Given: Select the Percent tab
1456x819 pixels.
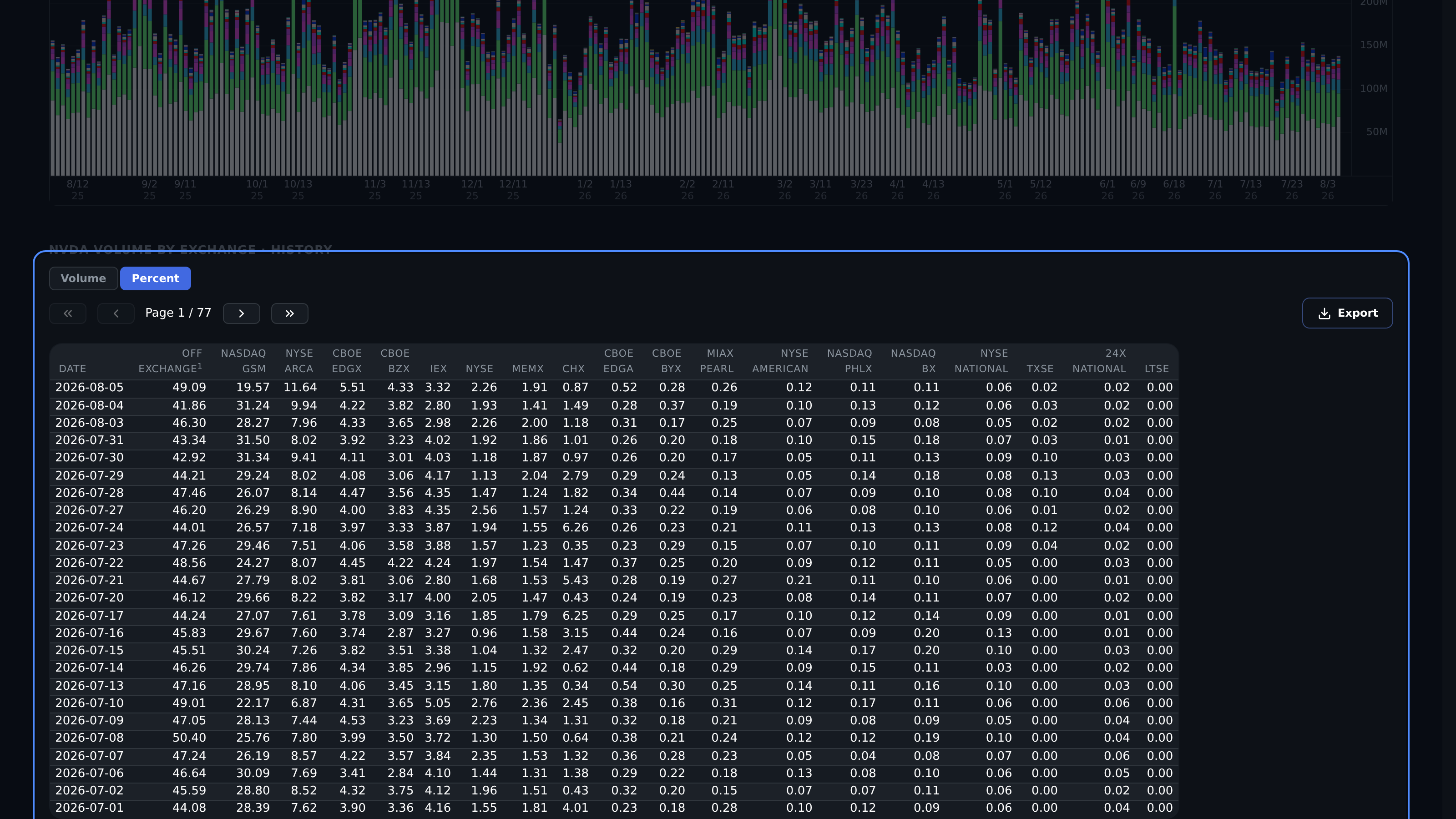Looking at the screenshot, I should point(156,278).
